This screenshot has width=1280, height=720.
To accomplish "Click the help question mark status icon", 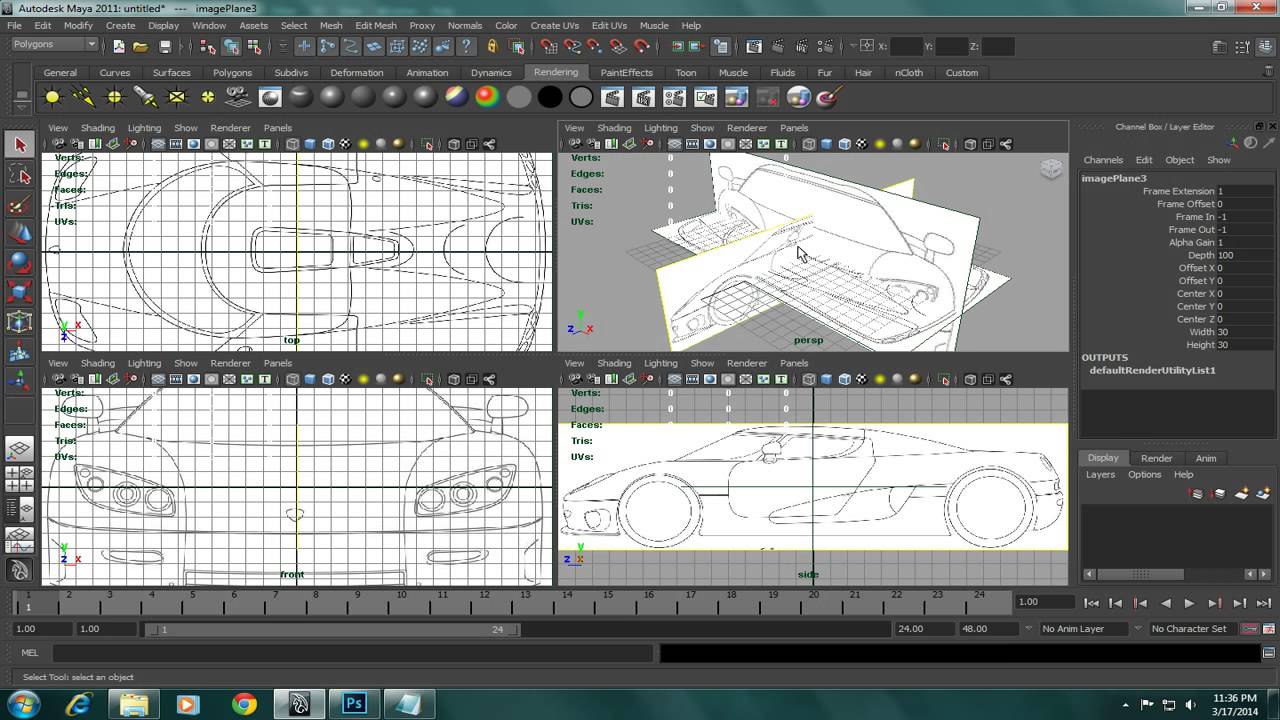I will (x=466, y=46).
